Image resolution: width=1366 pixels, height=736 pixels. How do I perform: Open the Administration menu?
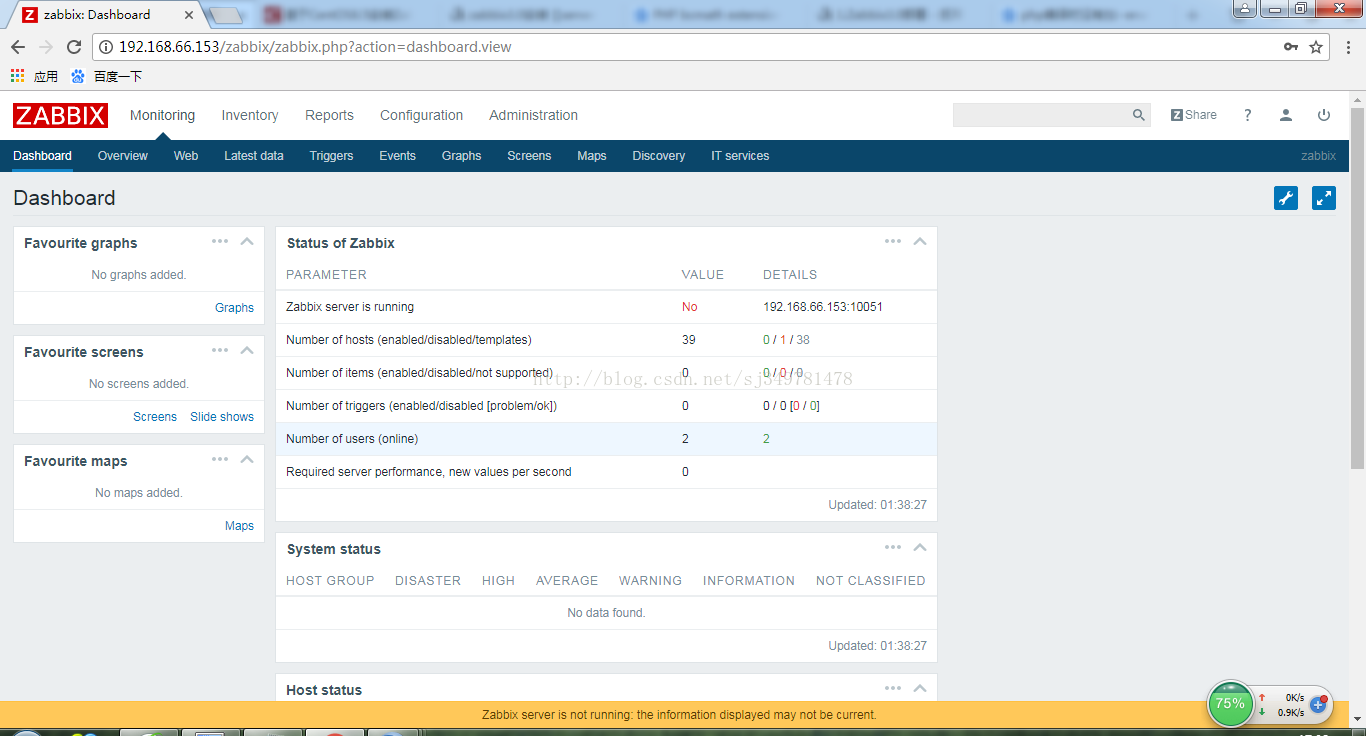point(533,115)
